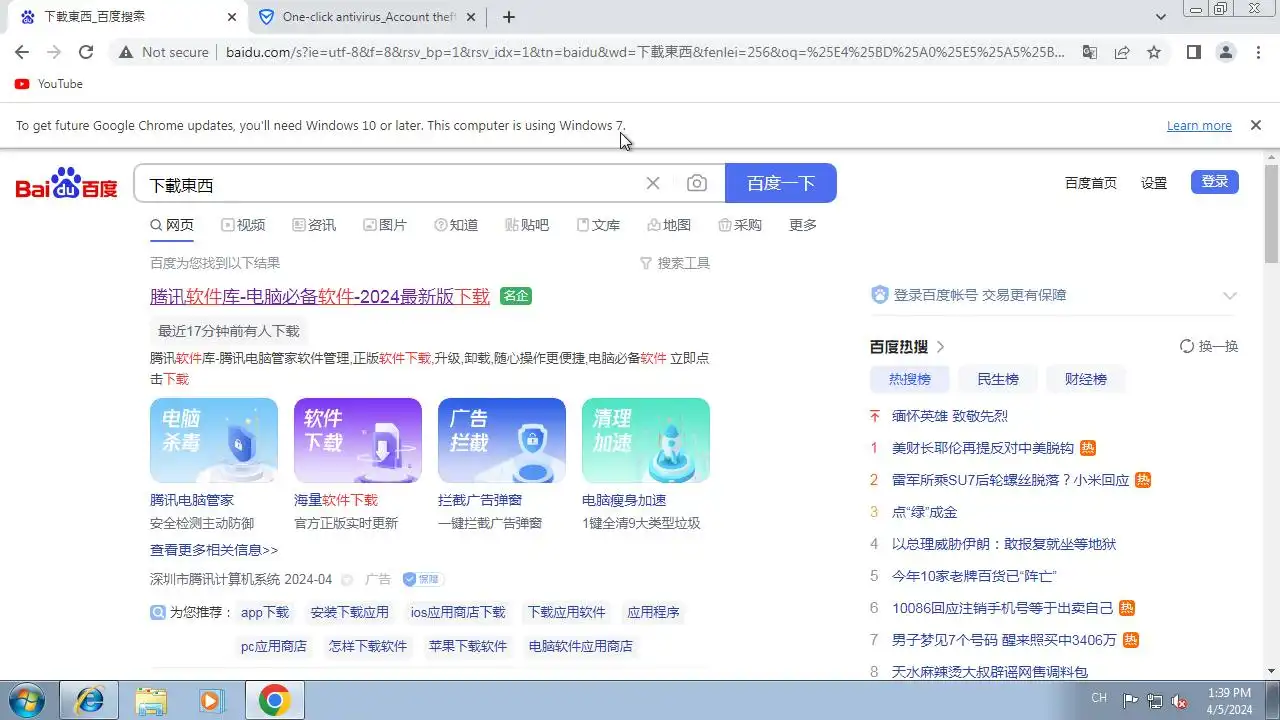
Task: Switch to the 资讯 tab
Action: click(x=314, y=225)
